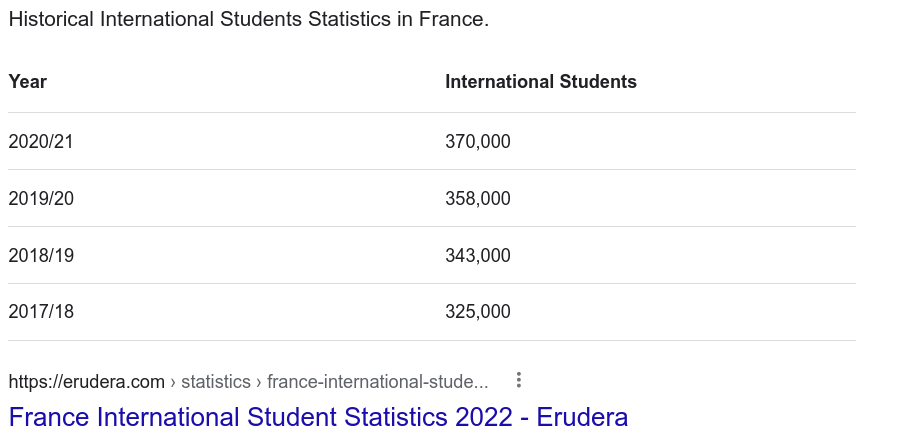Screen dimensions: 916x447
Task: Select the International Students column header
Action: click(541, 82)
